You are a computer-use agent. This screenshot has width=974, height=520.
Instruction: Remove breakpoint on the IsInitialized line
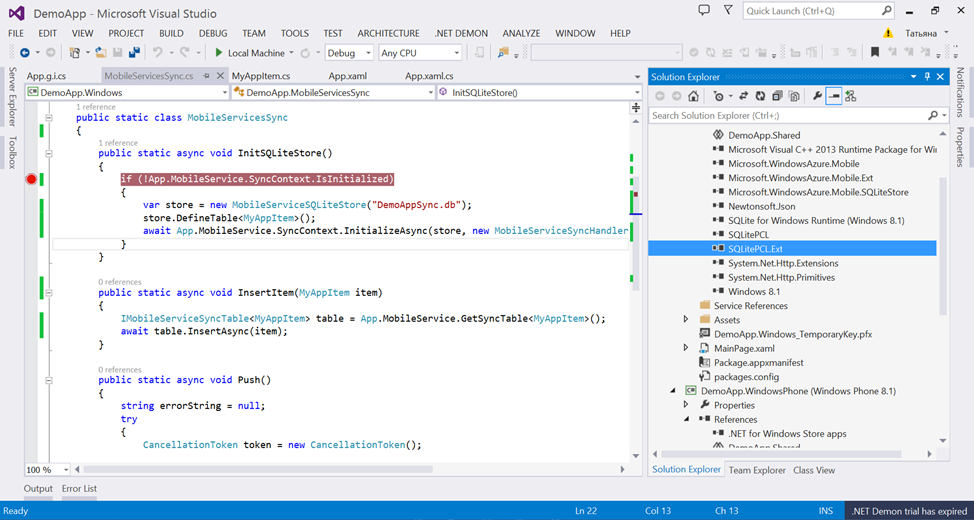(x=31, y=179)
